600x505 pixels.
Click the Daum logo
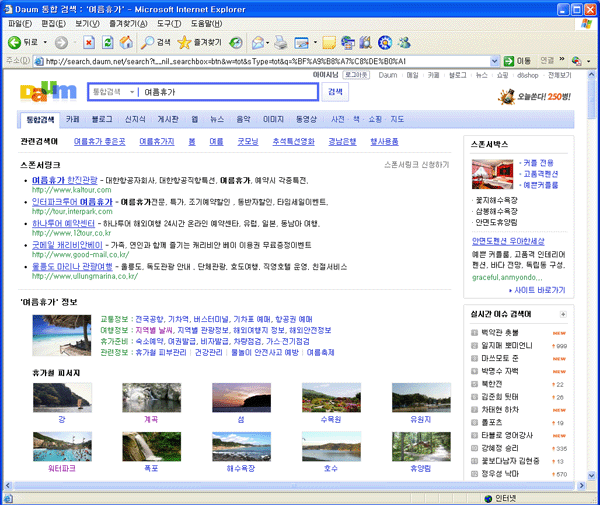pyautogui.click(x=48, y=91)
